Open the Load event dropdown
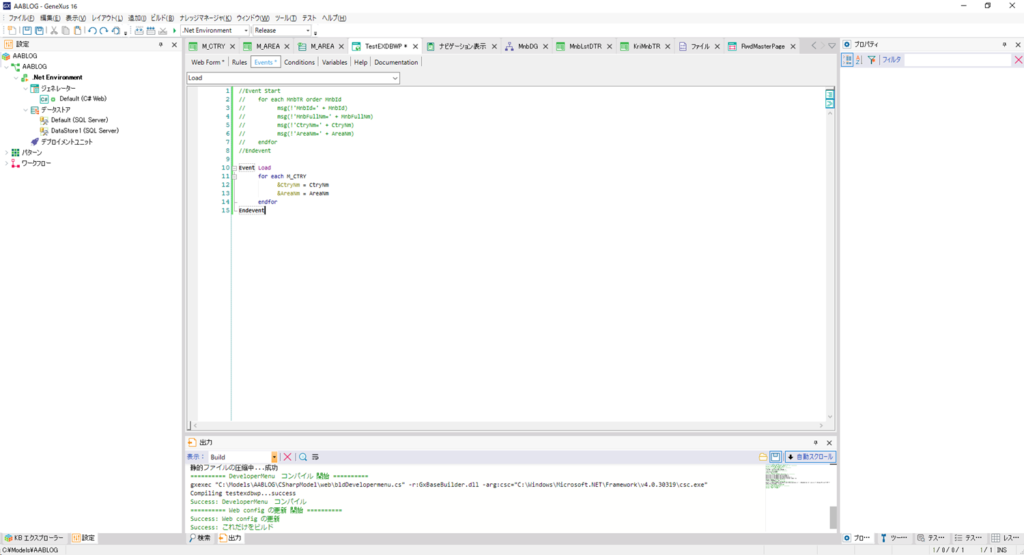This screenshot has width=1024, height=555. point(394,78)
